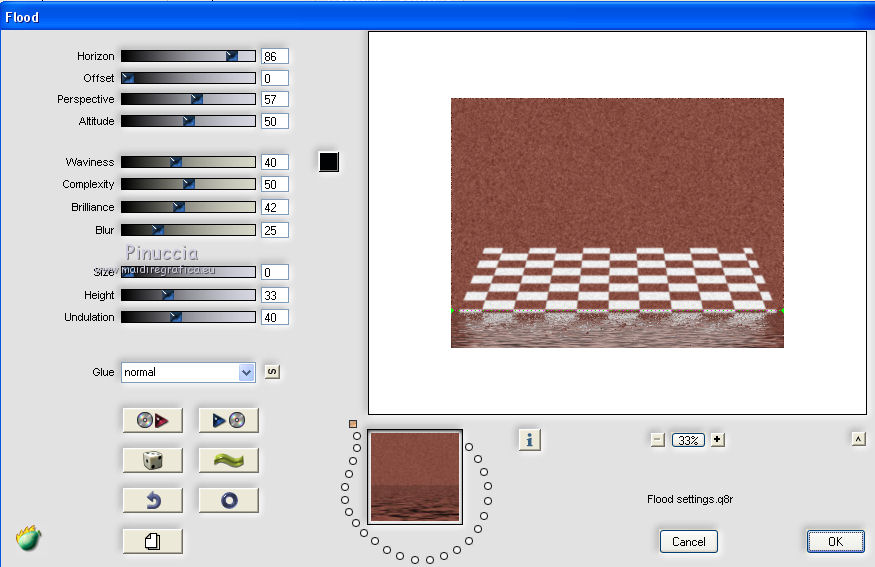This screenshot has height=567, width=875.
Task: Click the Cancel button
Action: [689, 541]
